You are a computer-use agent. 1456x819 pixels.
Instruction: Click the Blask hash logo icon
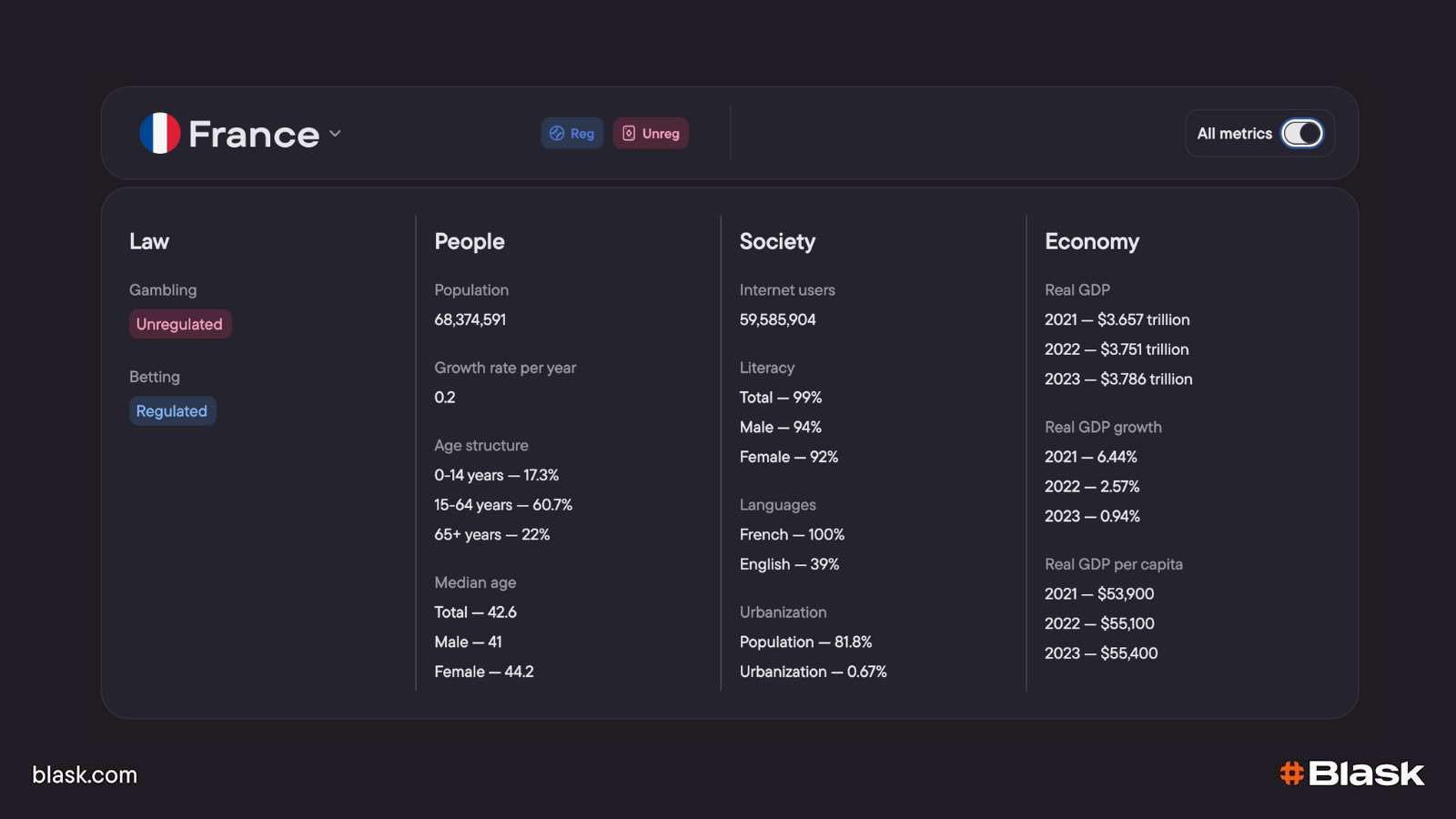pos(1291,773)
